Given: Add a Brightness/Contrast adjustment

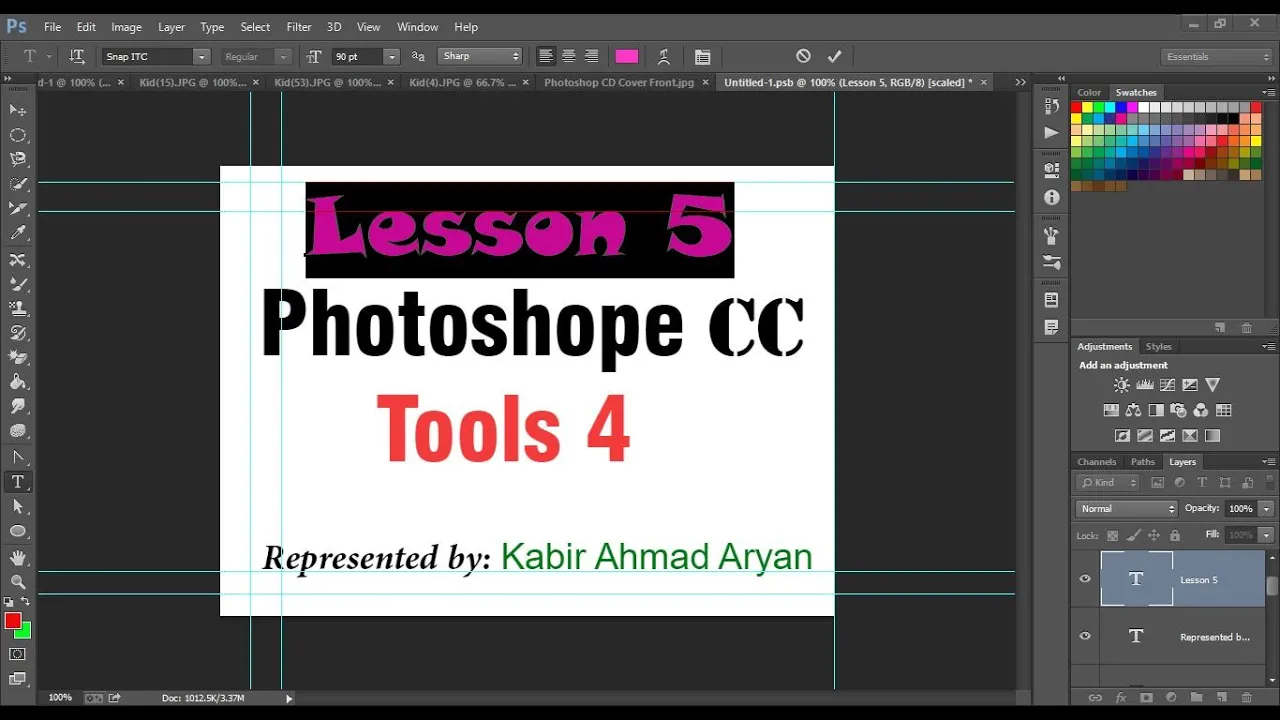Looking at the screenshot, I should pyautogui.click(x=1122, y=385).
